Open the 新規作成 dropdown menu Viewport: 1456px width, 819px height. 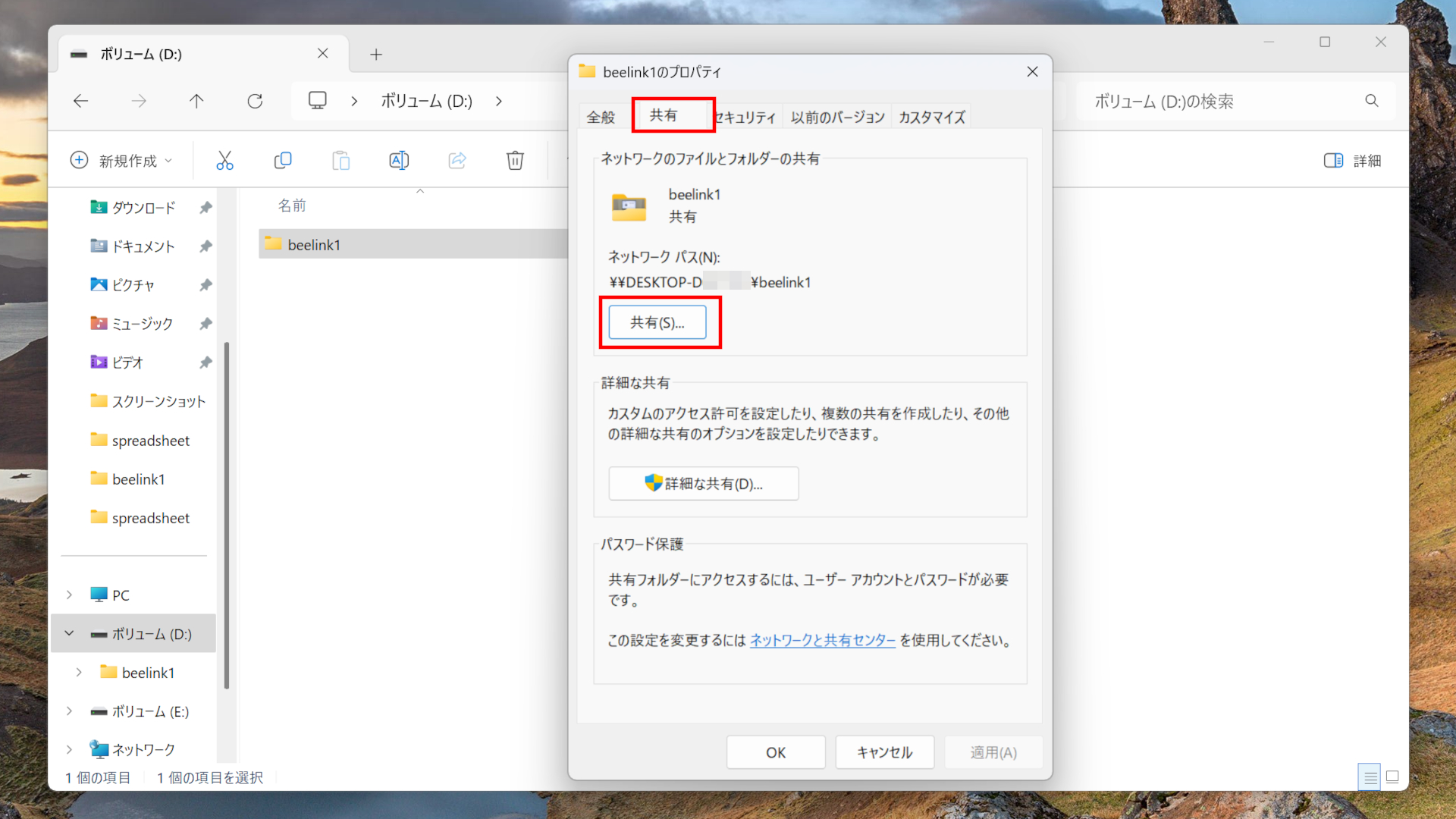121,160
